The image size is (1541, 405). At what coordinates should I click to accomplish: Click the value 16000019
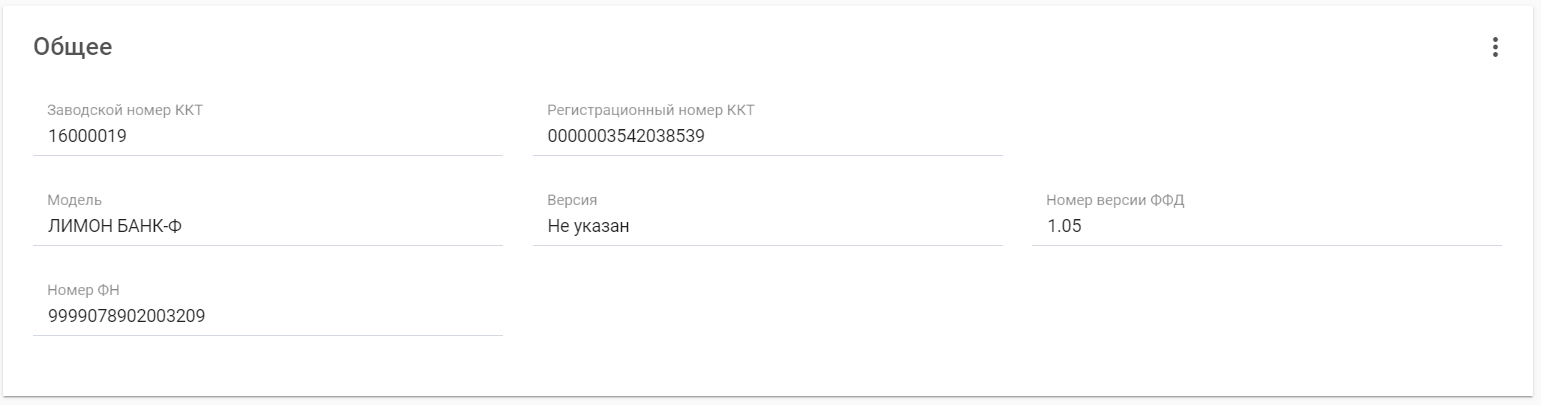[x=87, y=137]
